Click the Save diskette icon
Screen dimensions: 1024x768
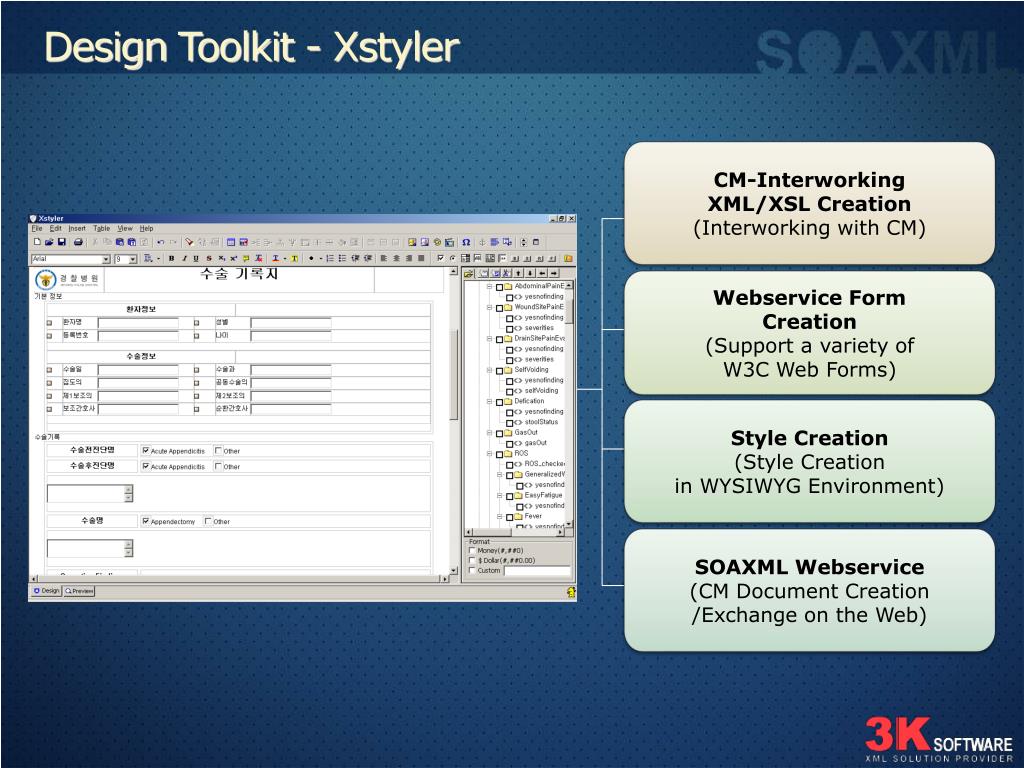pos(61,242)
